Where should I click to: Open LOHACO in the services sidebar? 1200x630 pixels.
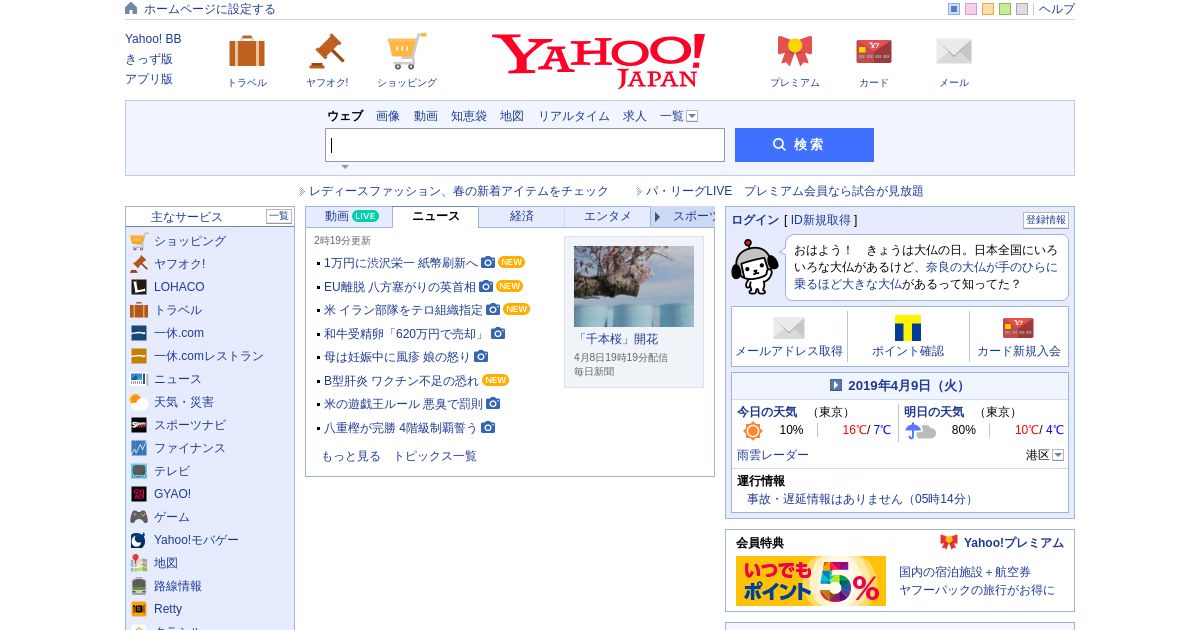179,287
